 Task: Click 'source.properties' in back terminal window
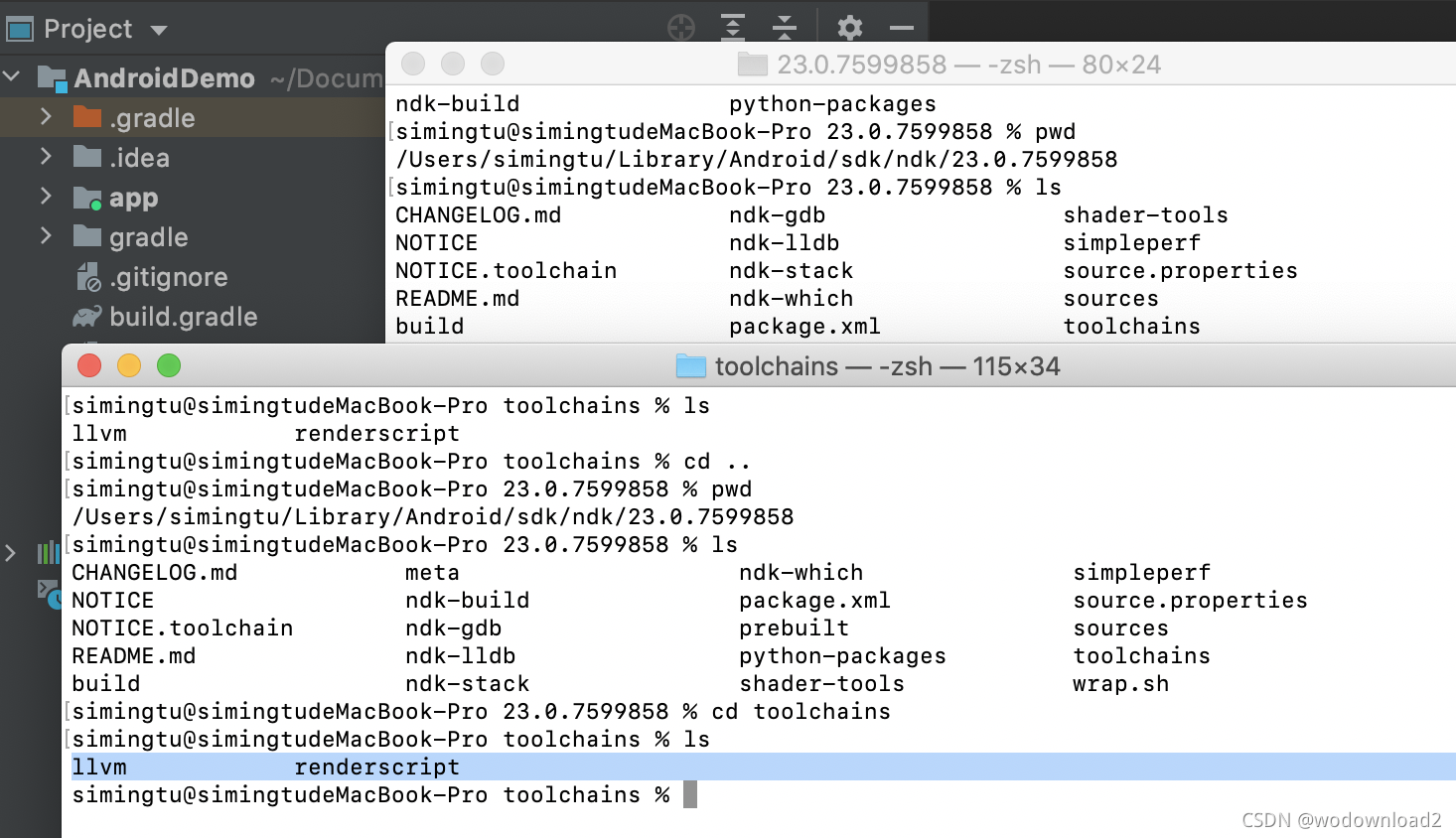pos(1181,270)
